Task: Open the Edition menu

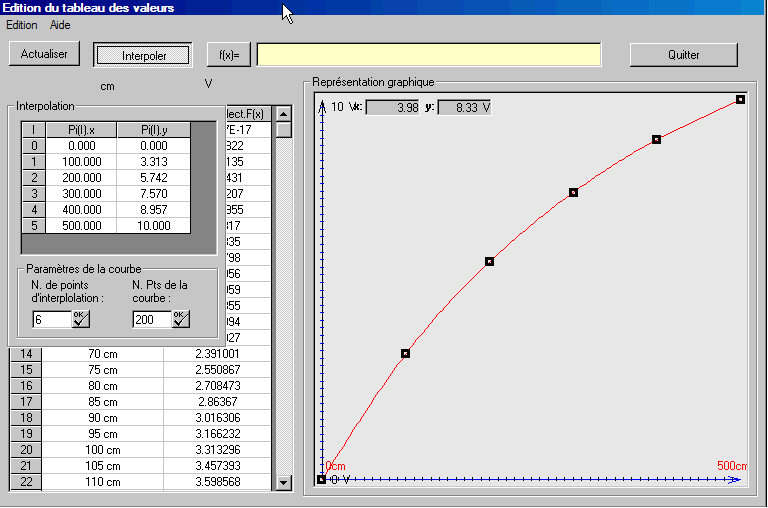Action: [21, 25]
